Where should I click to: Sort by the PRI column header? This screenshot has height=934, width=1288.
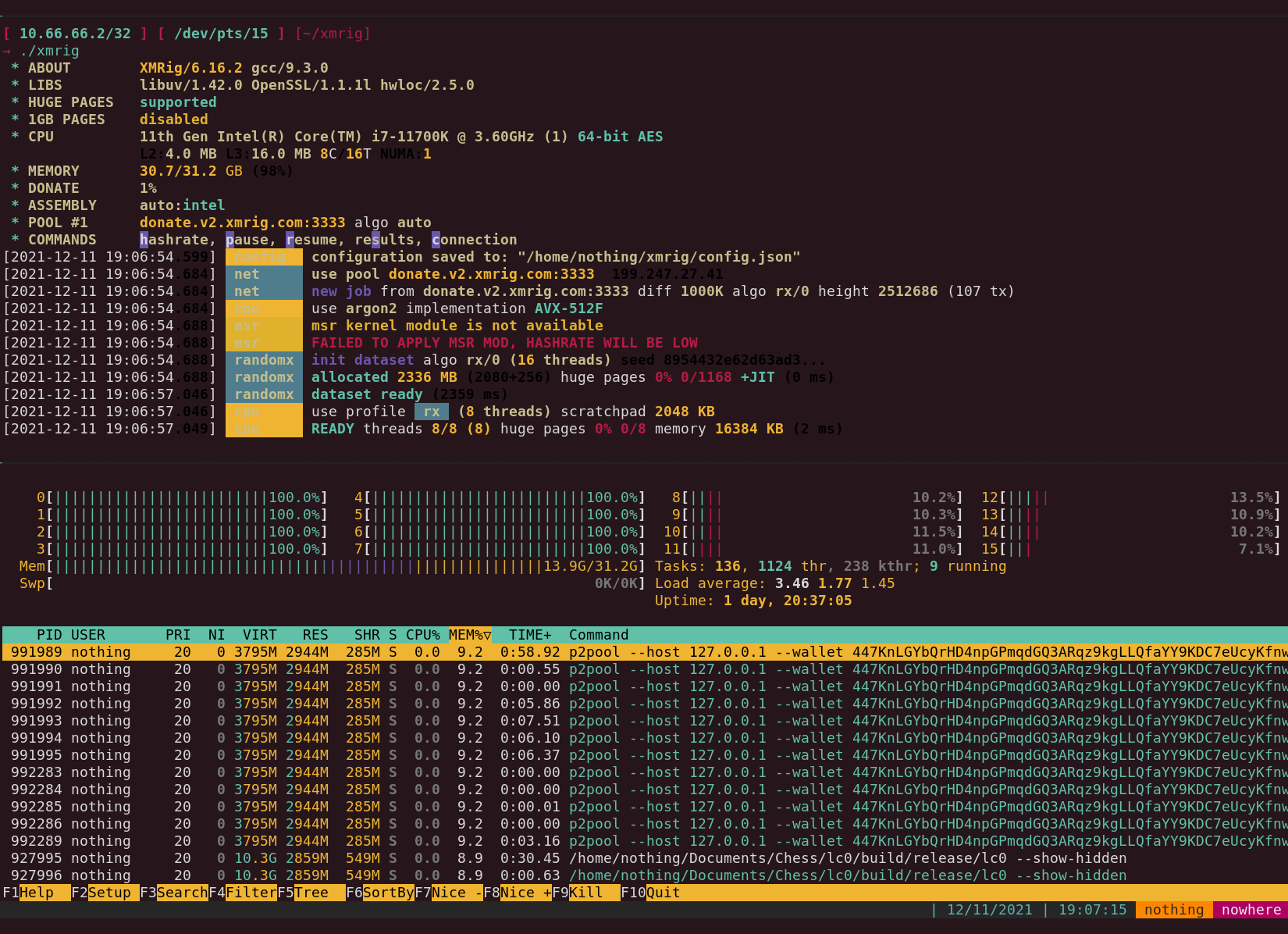(178, 635)
